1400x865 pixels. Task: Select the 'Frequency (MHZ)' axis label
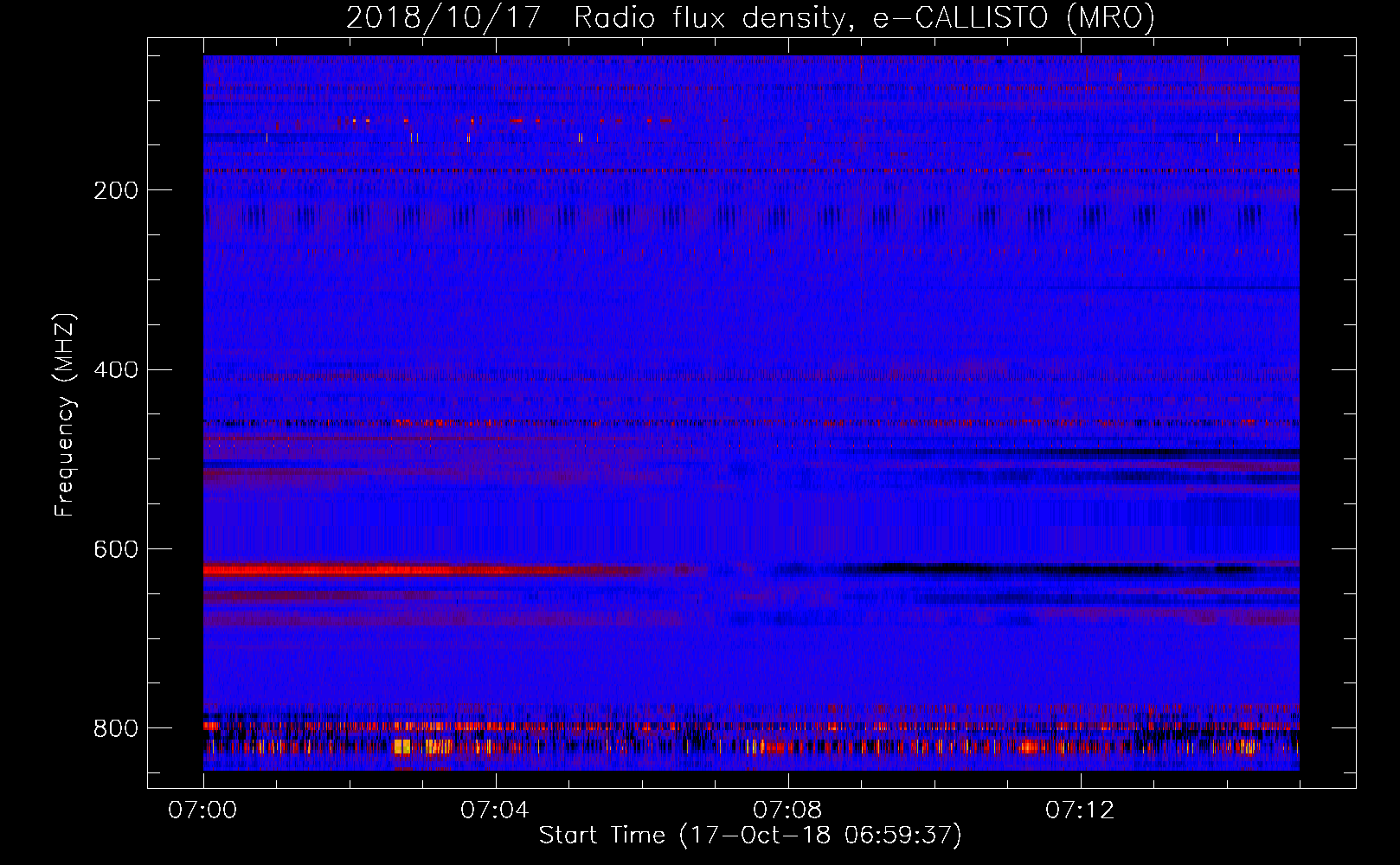pyautogui.click(x=65, y=415)
